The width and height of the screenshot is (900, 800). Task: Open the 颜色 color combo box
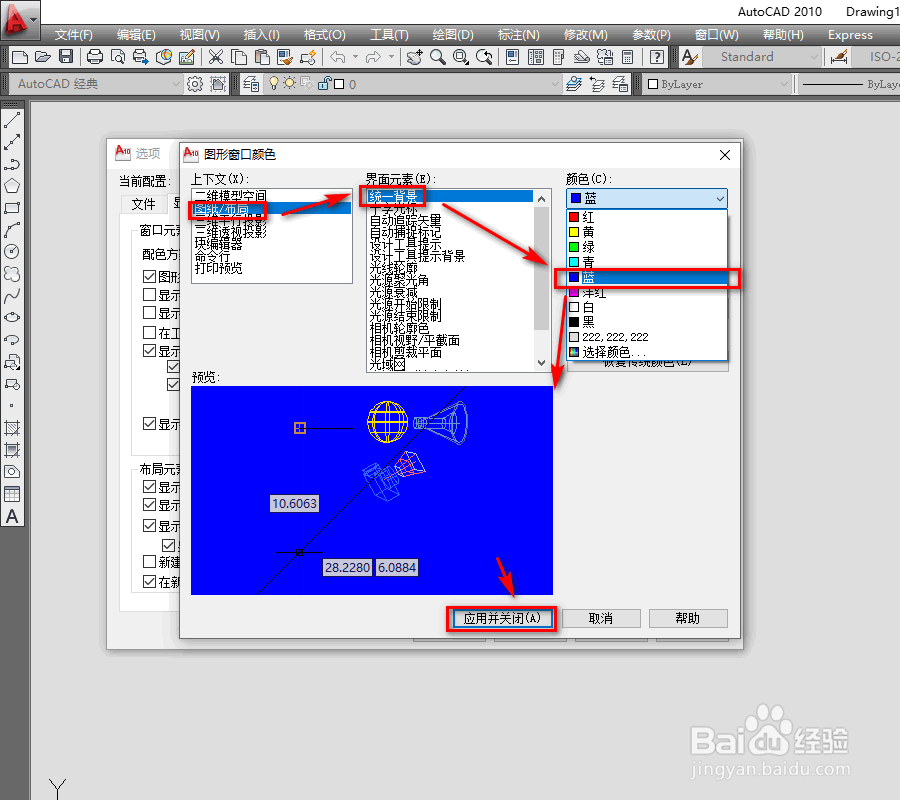647,199
